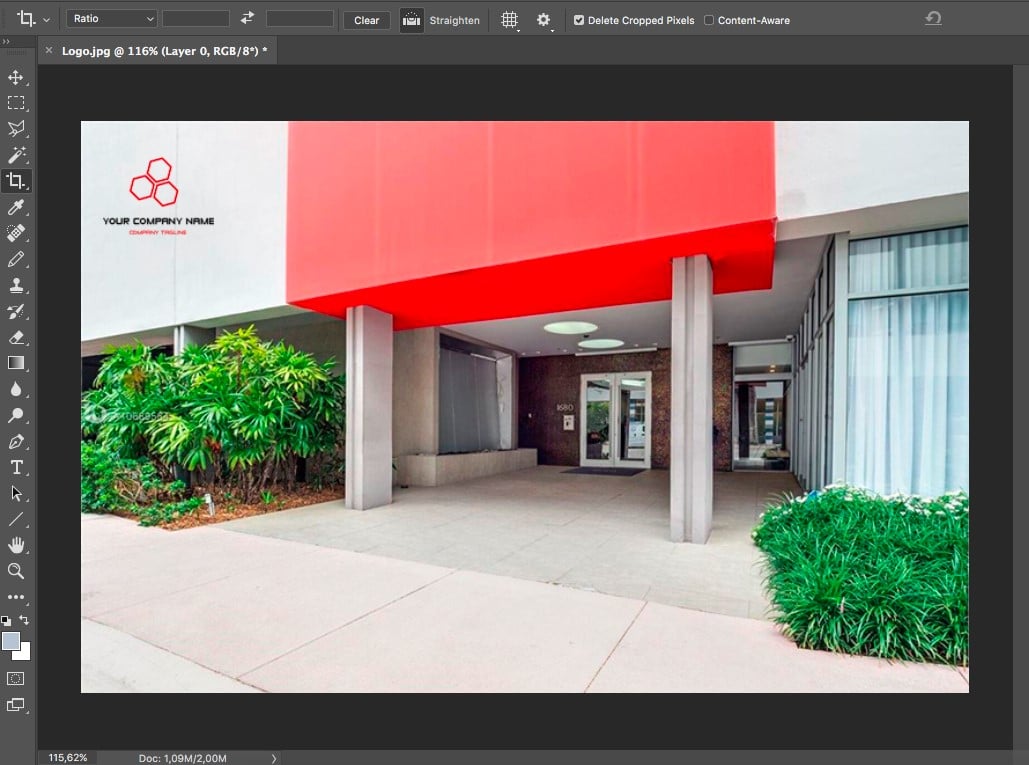Activate the Eyedropper tool

point(16,207)
